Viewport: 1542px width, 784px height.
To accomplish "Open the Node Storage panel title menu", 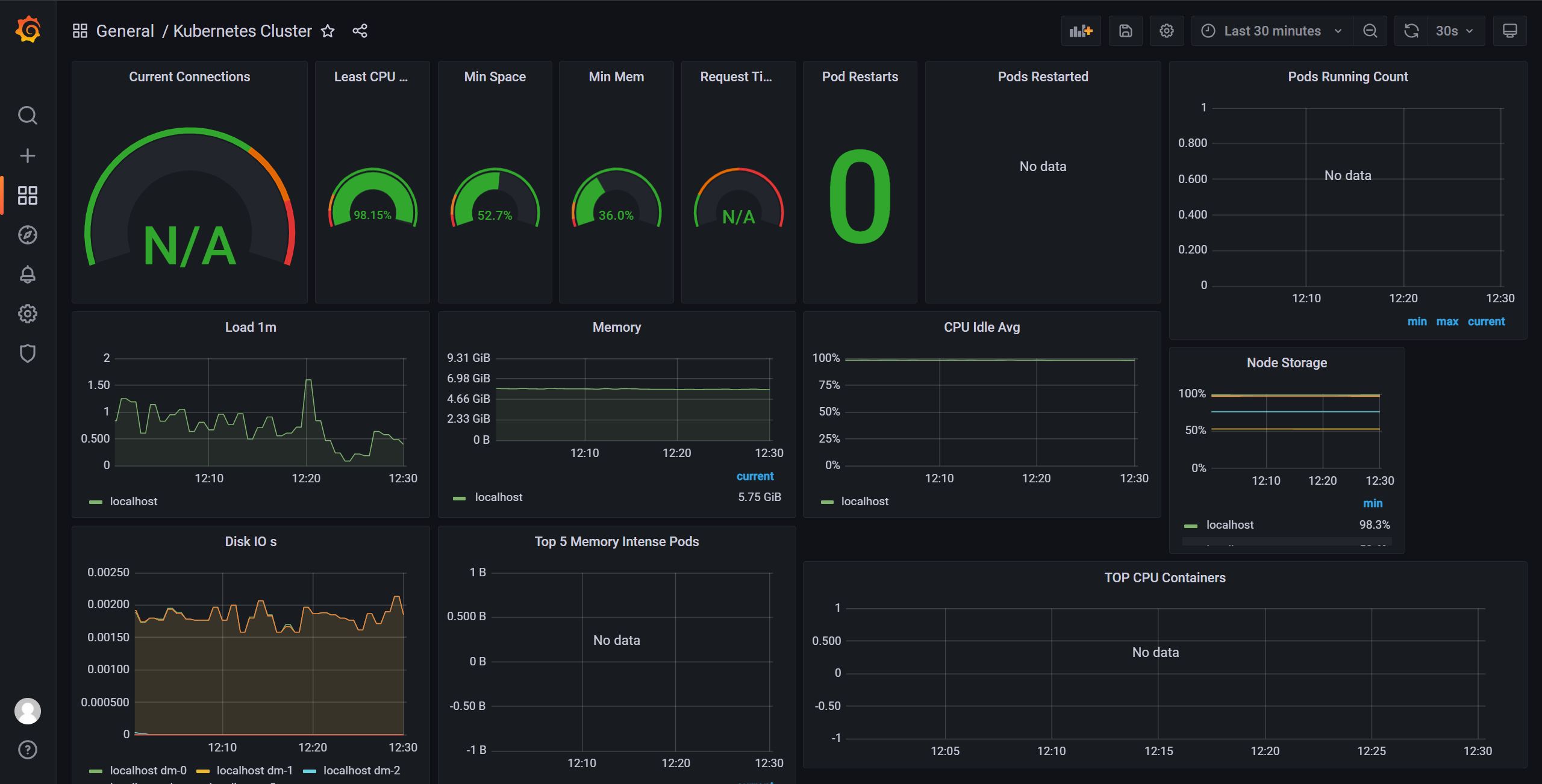I will [1287, 362].
